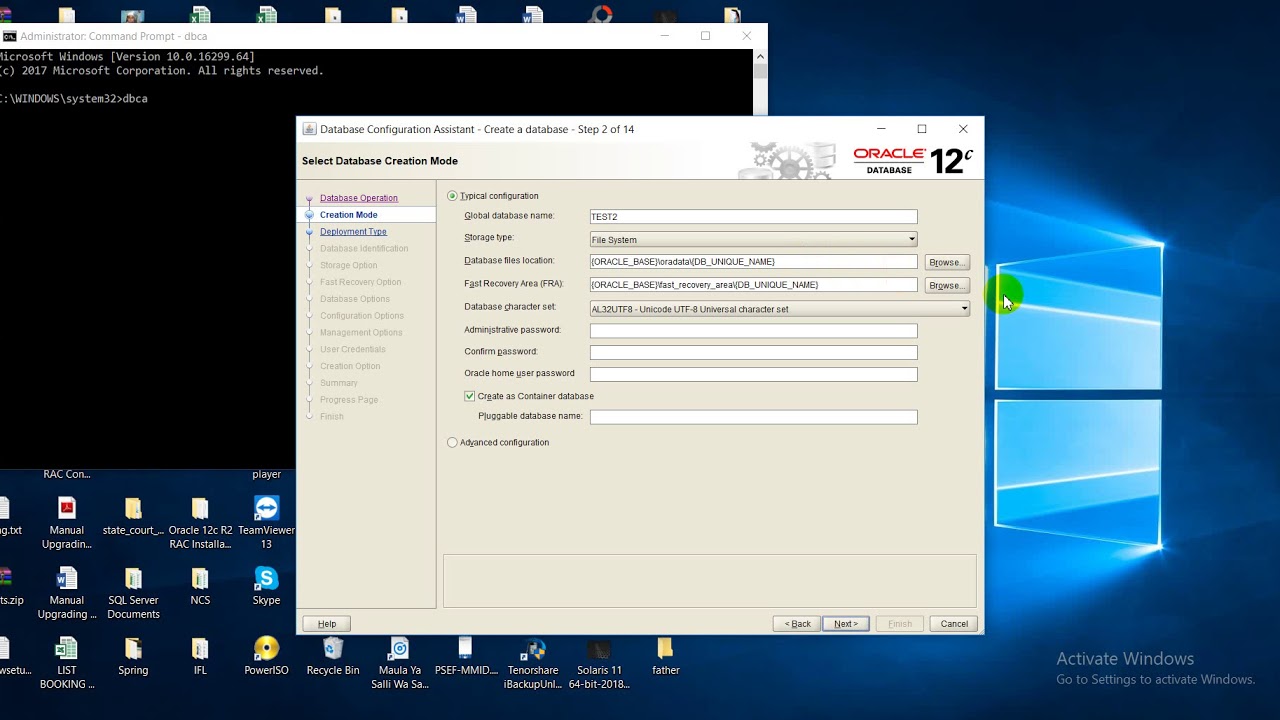Minimize the Command Prompt window
This screenshot has height=720, width=1280.
pos(665,36)
